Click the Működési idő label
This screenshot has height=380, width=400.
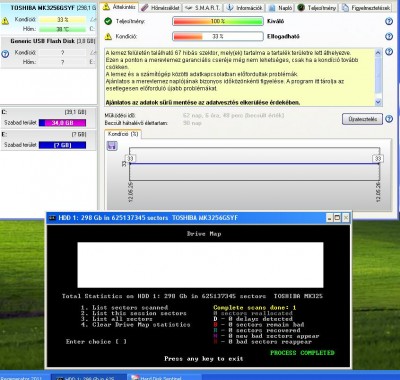point(120,116)
